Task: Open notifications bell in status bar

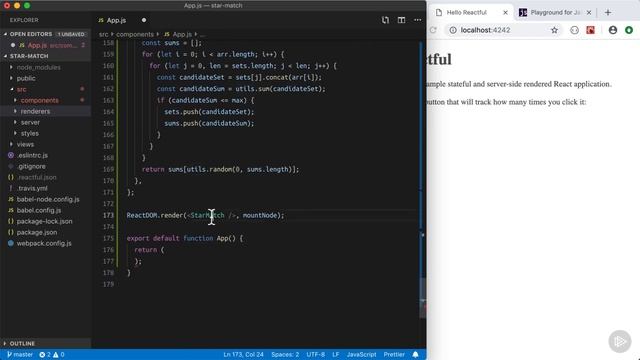Action: pyautogui.click(x=415, y=354)
